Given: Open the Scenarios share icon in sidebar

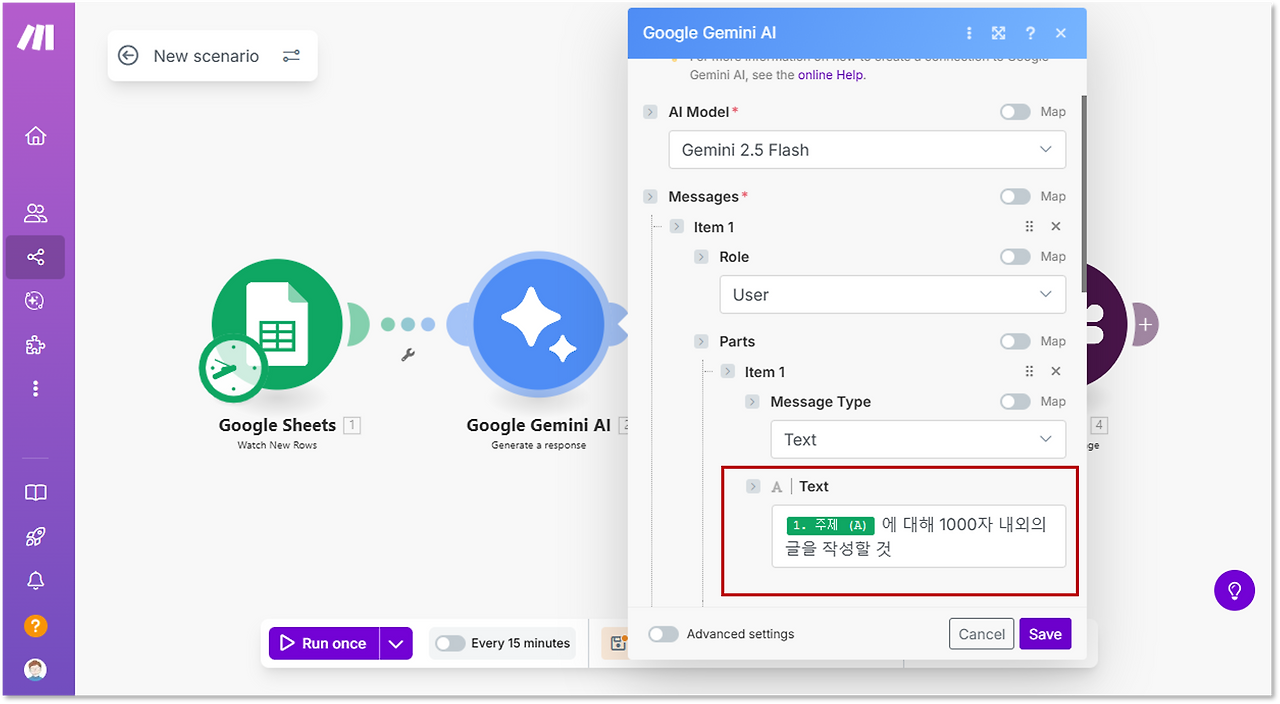Looking at the screenshot, I should click(x=36, y=257).
